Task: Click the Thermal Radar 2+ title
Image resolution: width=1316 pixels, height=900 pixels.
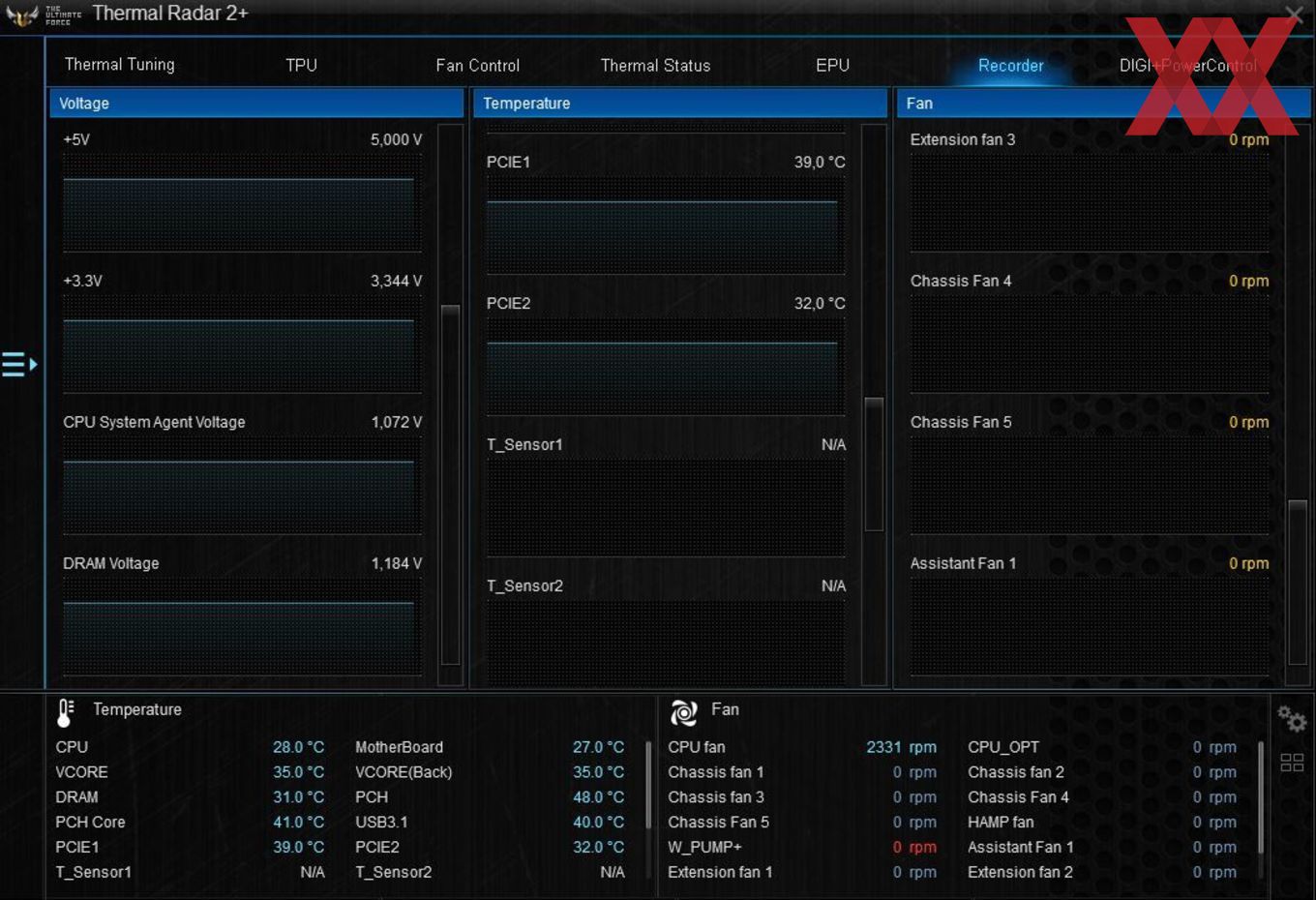Action: click(170, 14)
